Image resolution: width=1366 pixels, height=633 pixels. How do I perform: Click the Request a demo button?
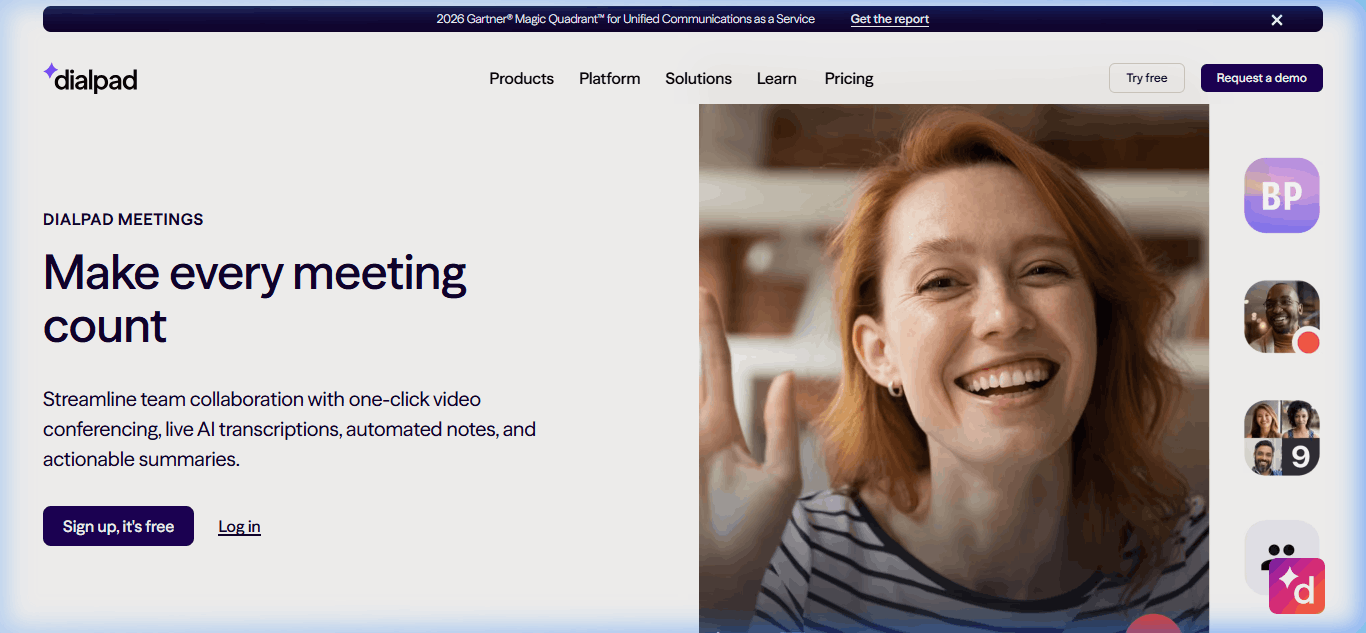tap(1261, 78)
